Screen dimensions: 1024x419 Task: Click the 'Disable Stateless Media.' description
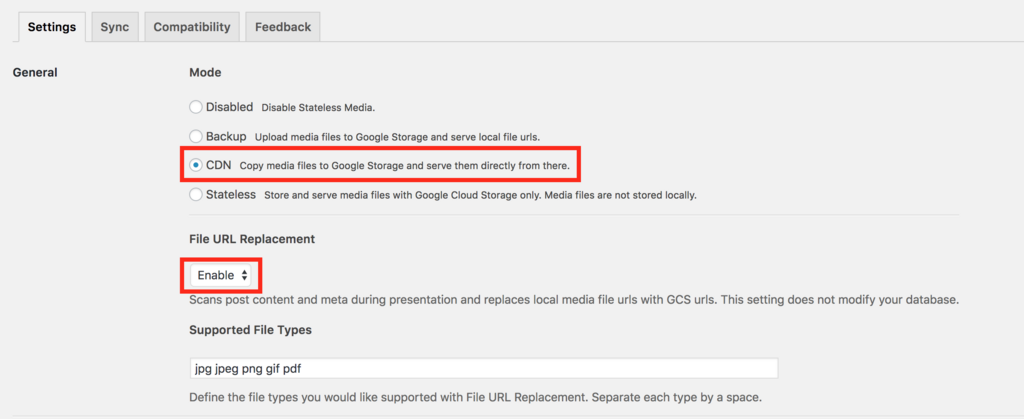point(318,108)
